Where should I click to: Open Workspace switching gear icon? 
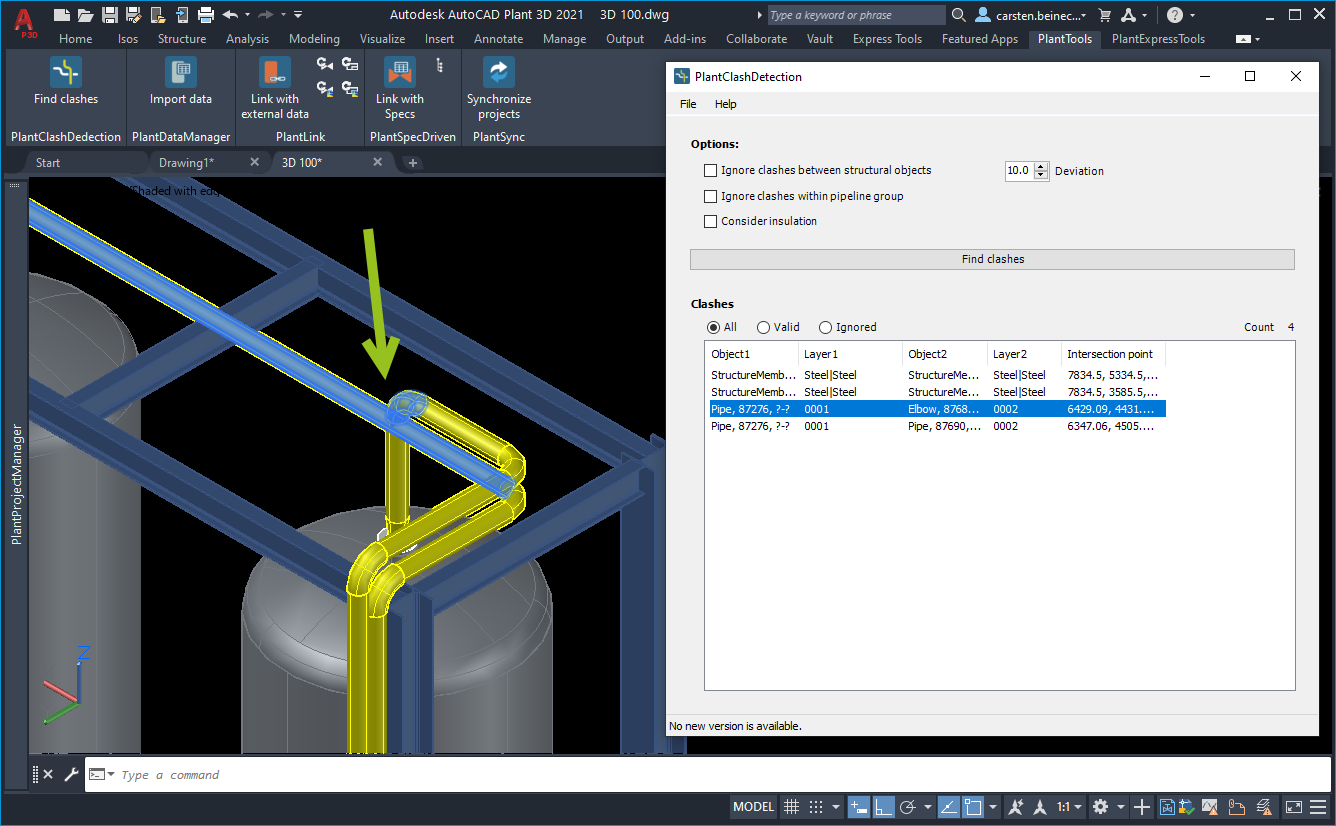(1100, 807)
